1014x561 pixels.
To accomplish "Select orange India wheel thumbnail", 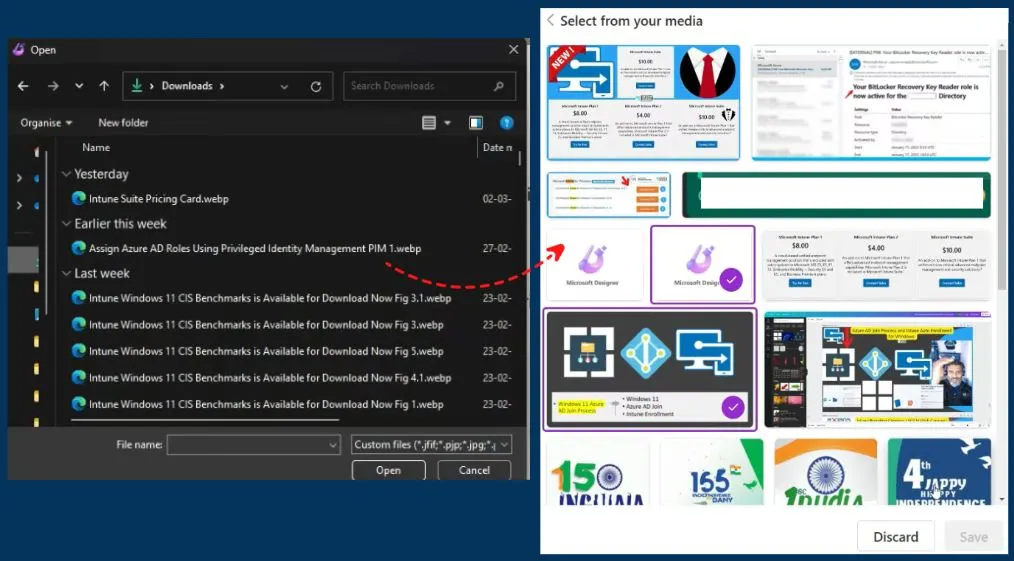I will [x=825, y=472].
